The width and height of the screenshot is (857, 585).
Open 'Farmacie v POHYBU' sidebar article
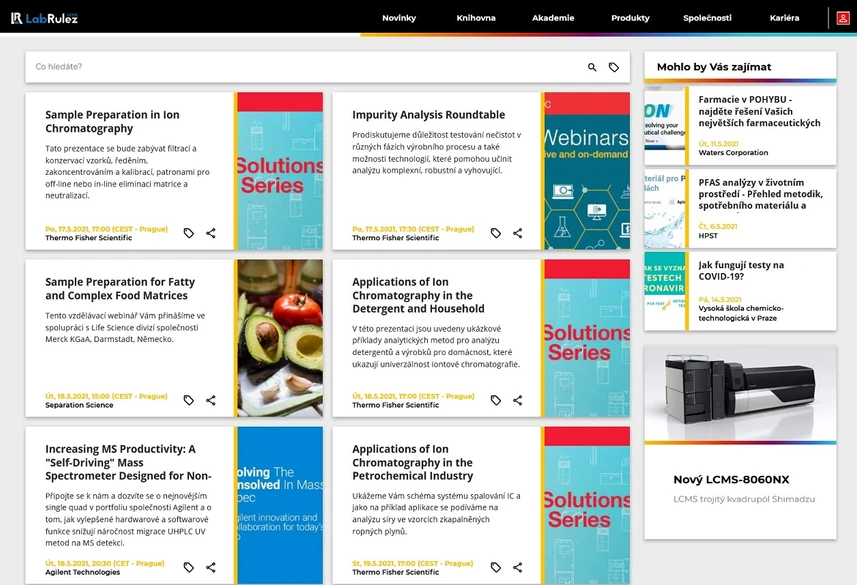pos(759,111)
